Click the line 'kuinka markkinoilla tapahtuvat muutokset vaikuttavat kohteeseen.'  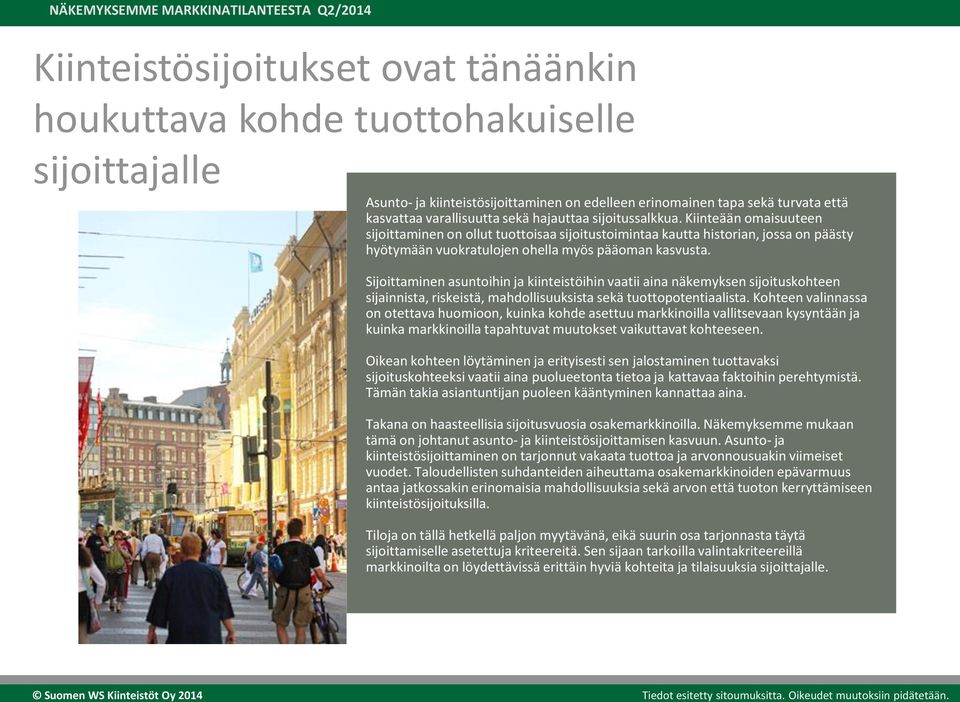[x=564, y=329]
